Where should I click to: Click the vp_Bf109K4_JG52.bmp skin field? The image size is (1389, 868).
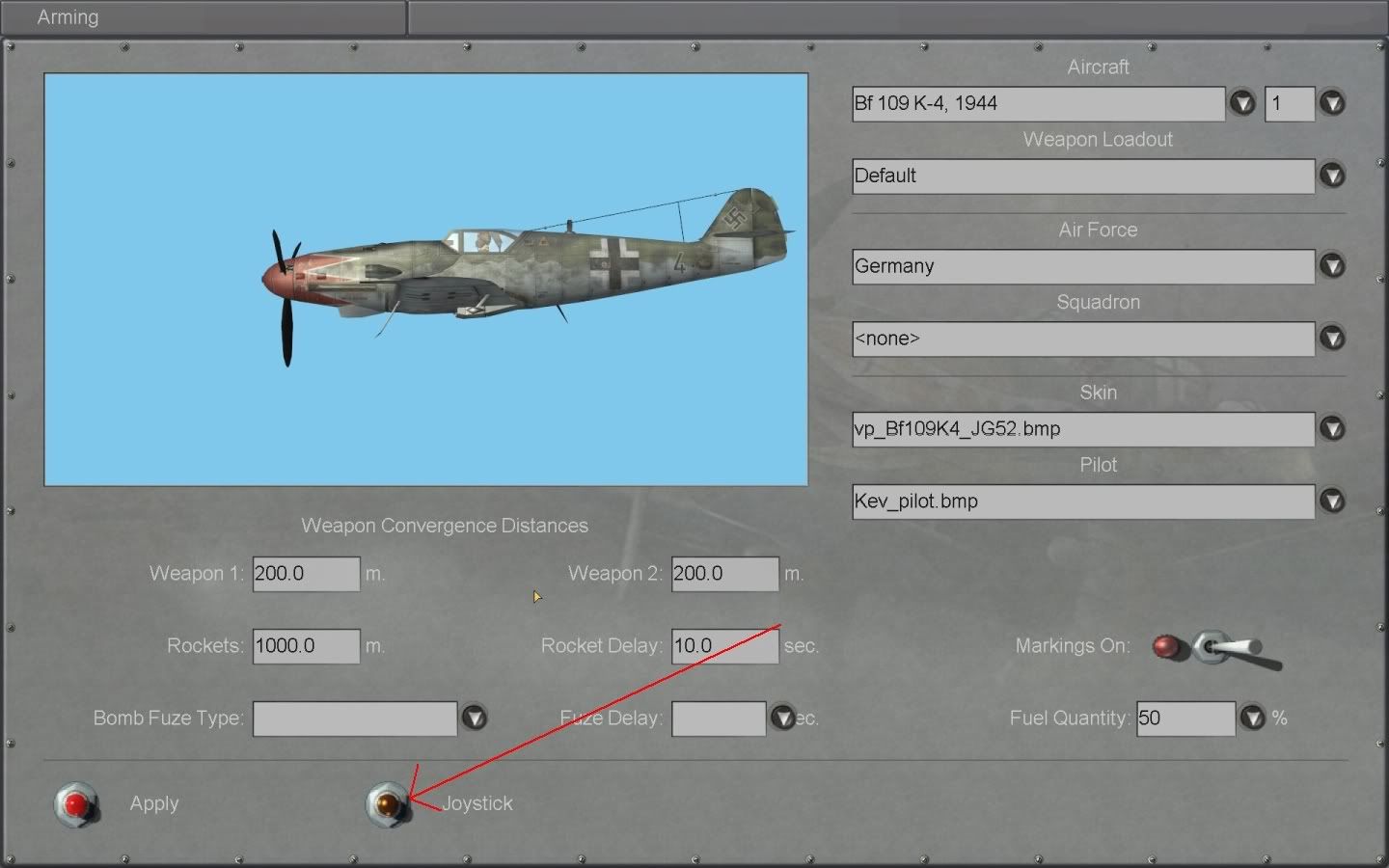[x=1083, y=429]
